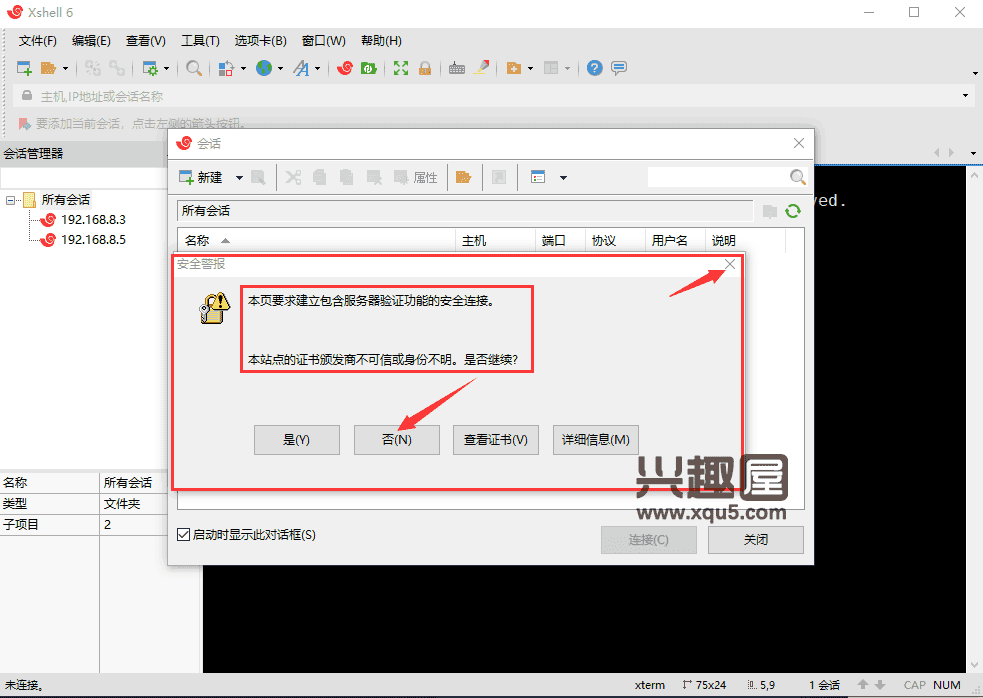983x698 pixels.
Task: Close the 安全警报 dialog with the X
Action: point(730,264)
